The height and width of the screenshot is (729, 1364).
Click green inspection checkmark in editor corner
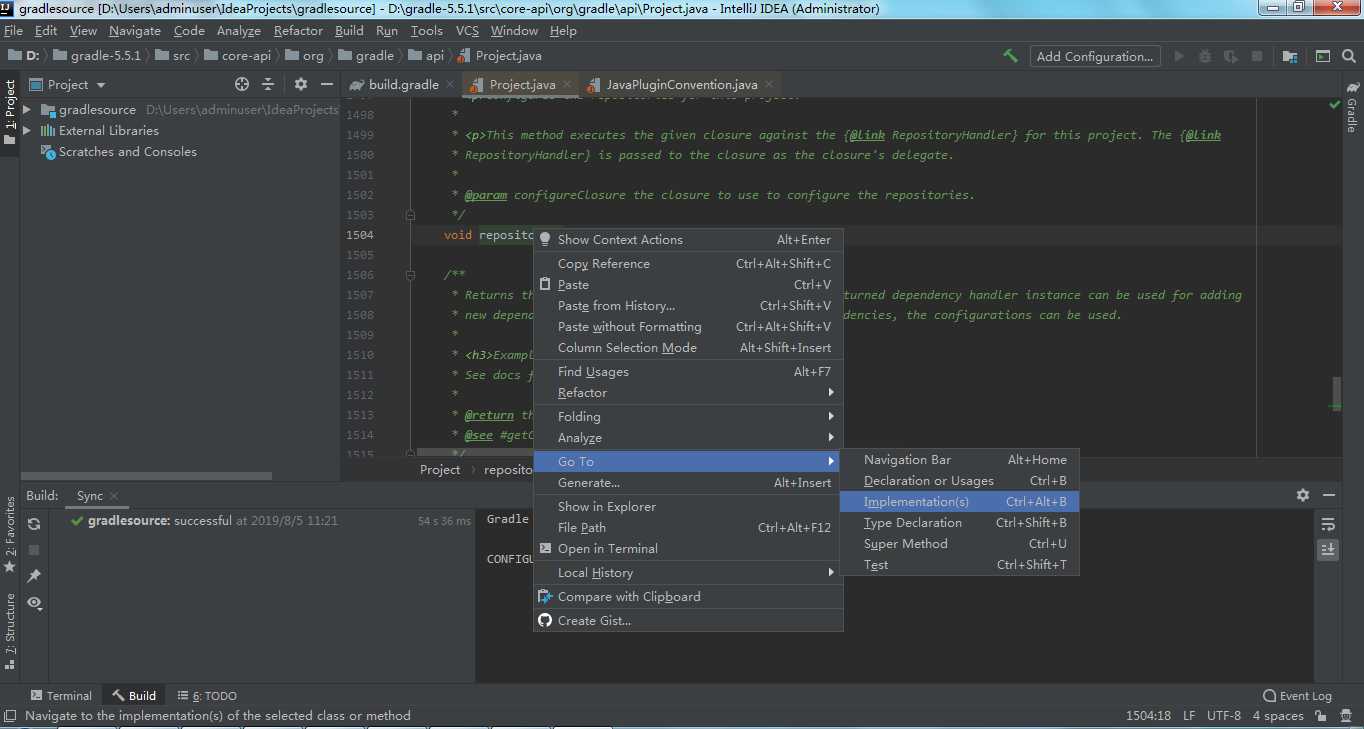point(1334,104)
